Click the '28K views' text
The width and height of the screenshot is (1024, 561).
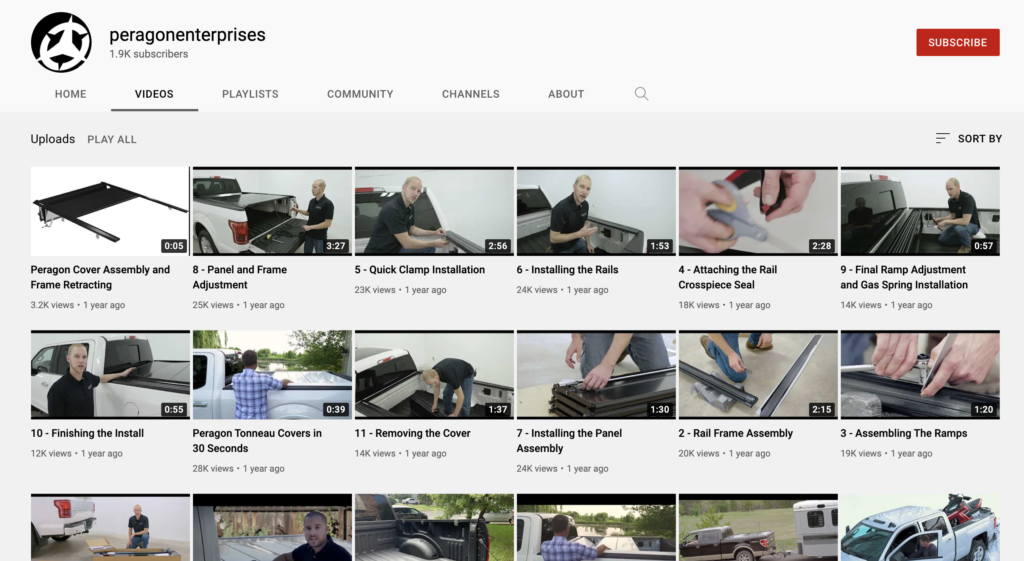point(213,468)
